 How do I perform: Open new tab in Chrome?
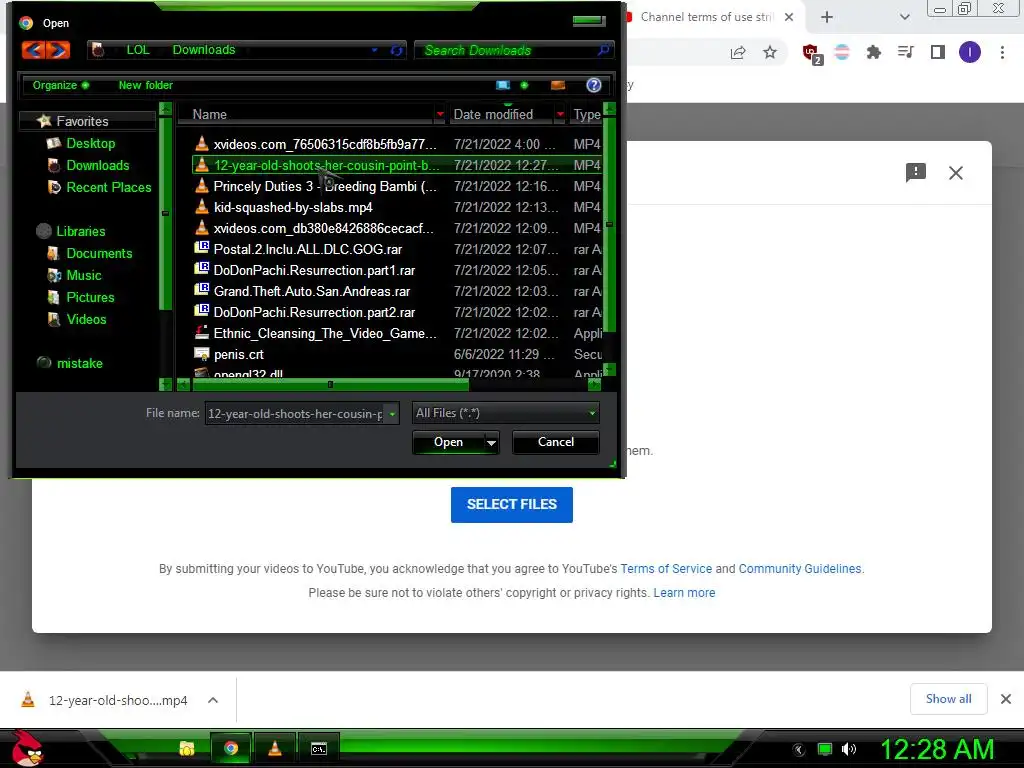click(827, 17)
